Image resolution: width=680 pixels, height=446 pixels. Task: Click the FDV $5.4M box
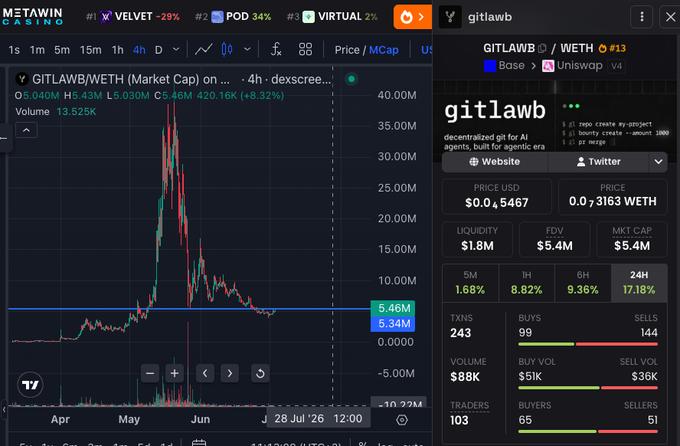click(x=555, y=239)
